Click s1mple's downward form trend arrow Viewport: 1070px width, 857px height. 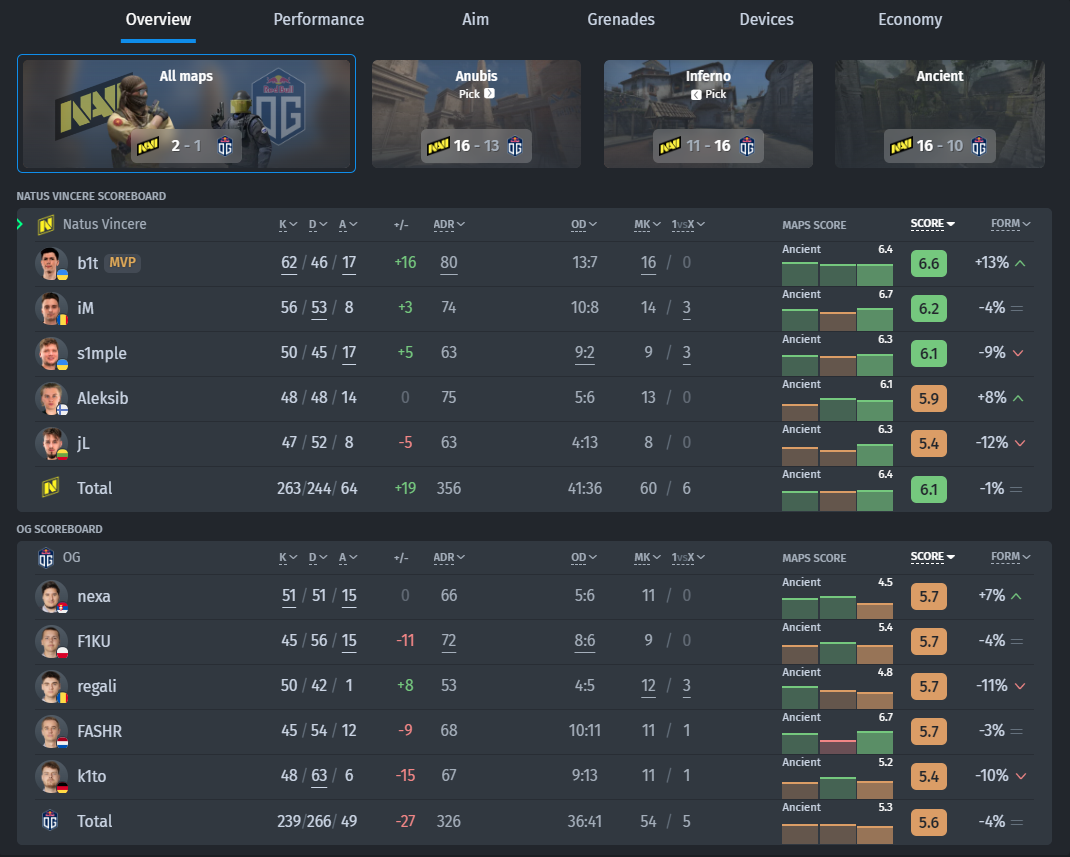coord(1018,353)
